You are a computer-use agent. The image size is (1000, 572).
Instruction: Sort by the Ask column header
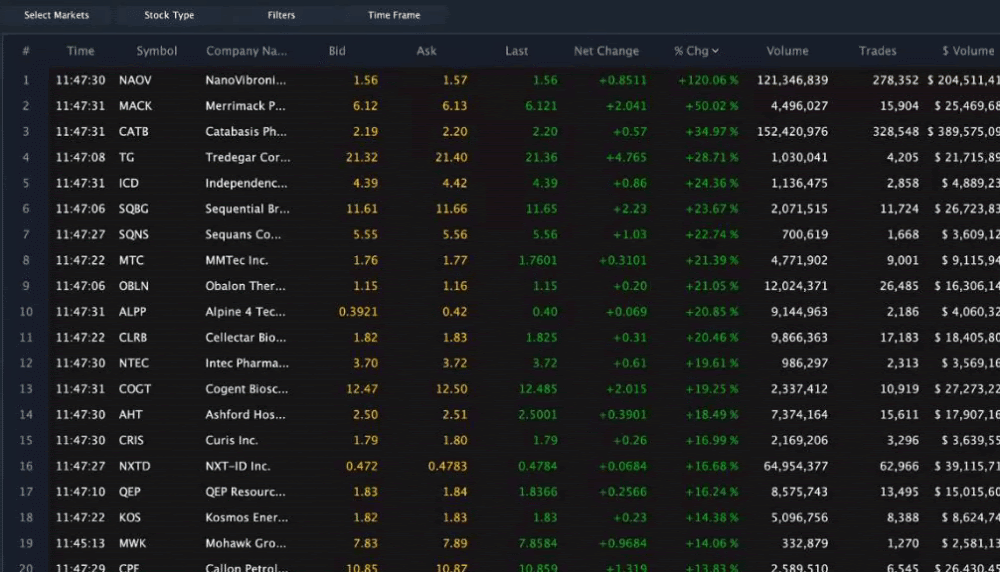pyautogui.click(x=426, y=51)
